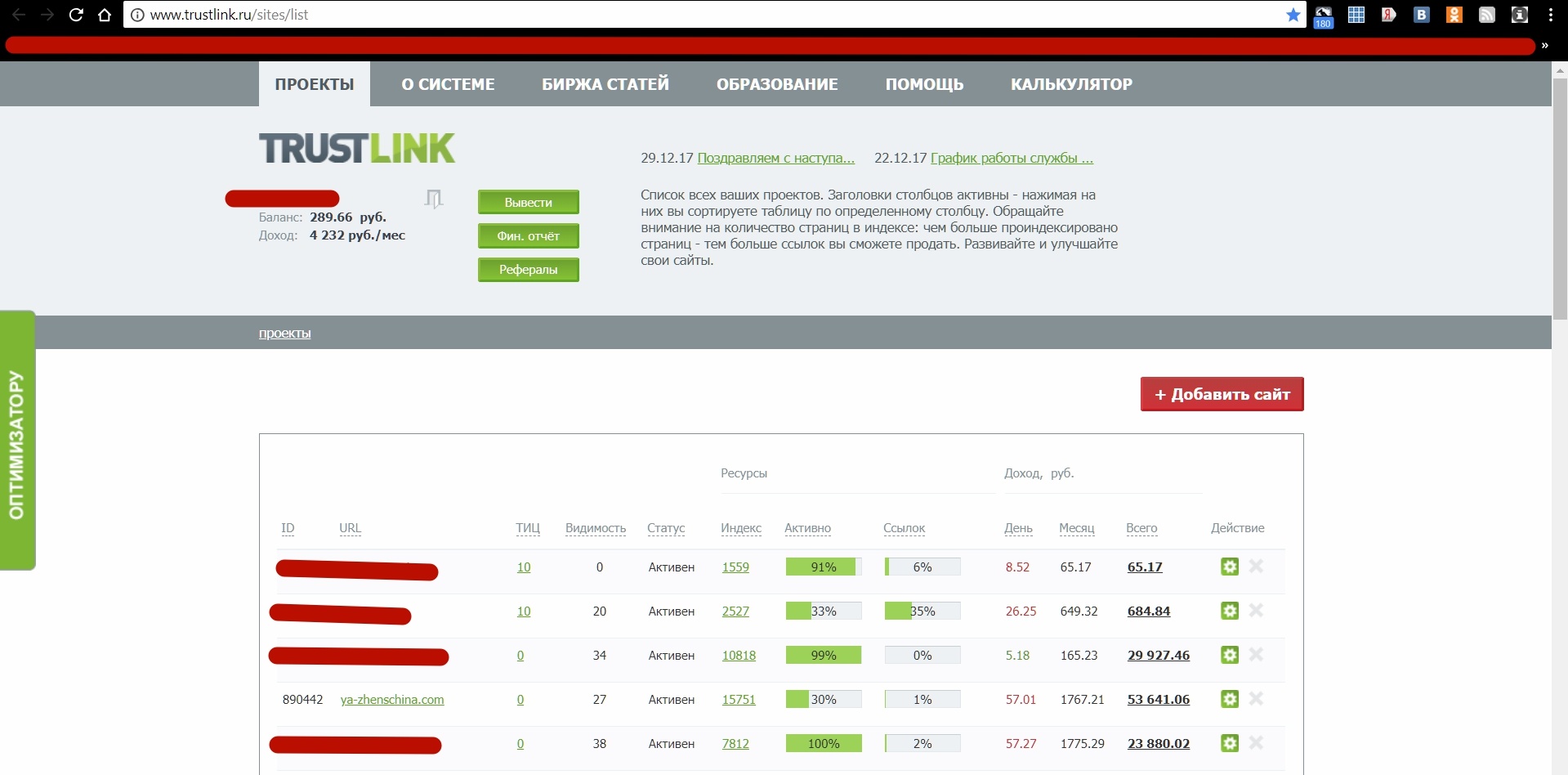The image size is (1568, 775).
Task: Open settings gear for the 23 880.02 row
Action: [1230, 743]
